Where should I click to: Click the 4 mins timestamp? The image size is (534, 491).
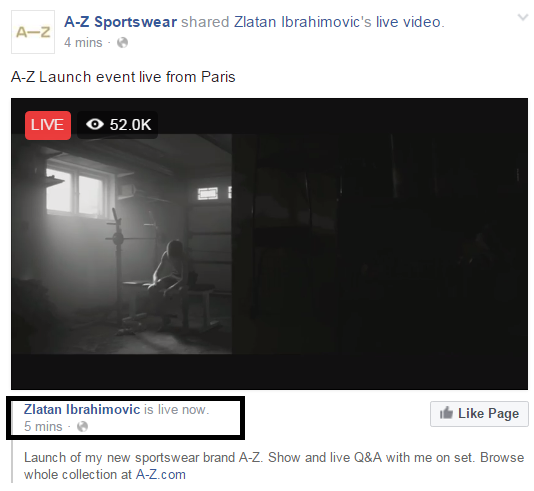83,43
